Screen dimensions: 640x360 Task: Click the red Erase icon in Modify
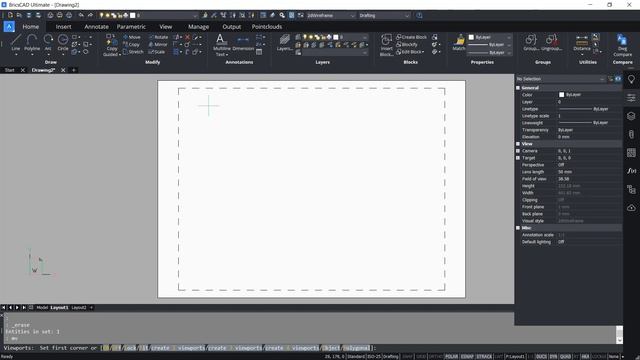(x=188, y=37)
